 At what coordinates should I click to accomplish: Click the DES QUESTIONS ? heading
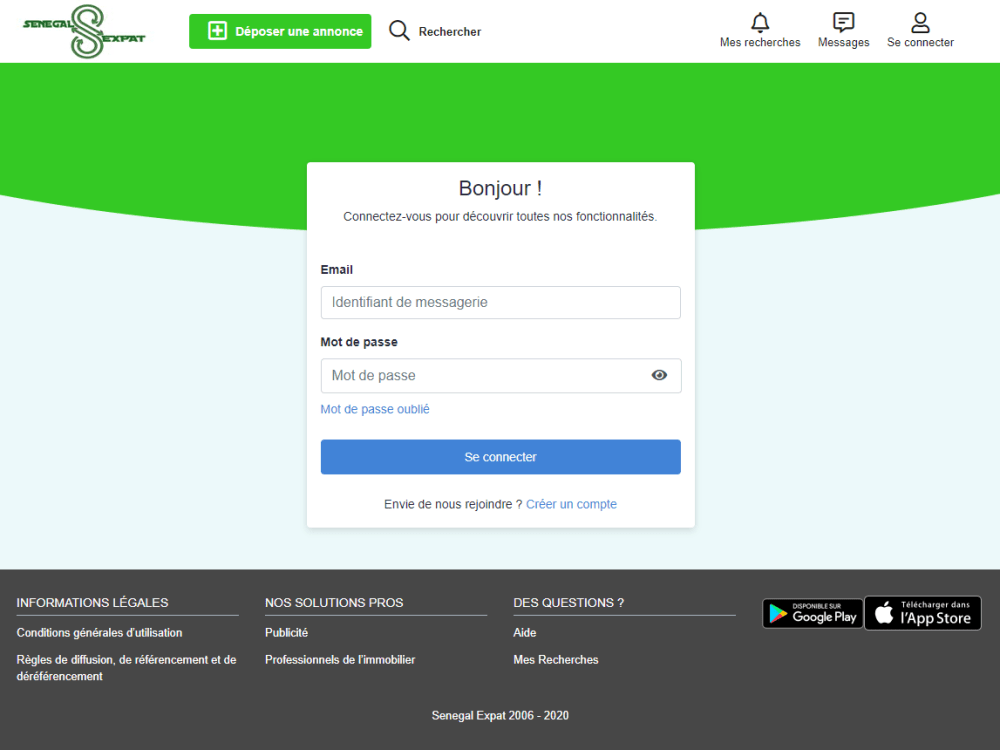click(569, 603)
